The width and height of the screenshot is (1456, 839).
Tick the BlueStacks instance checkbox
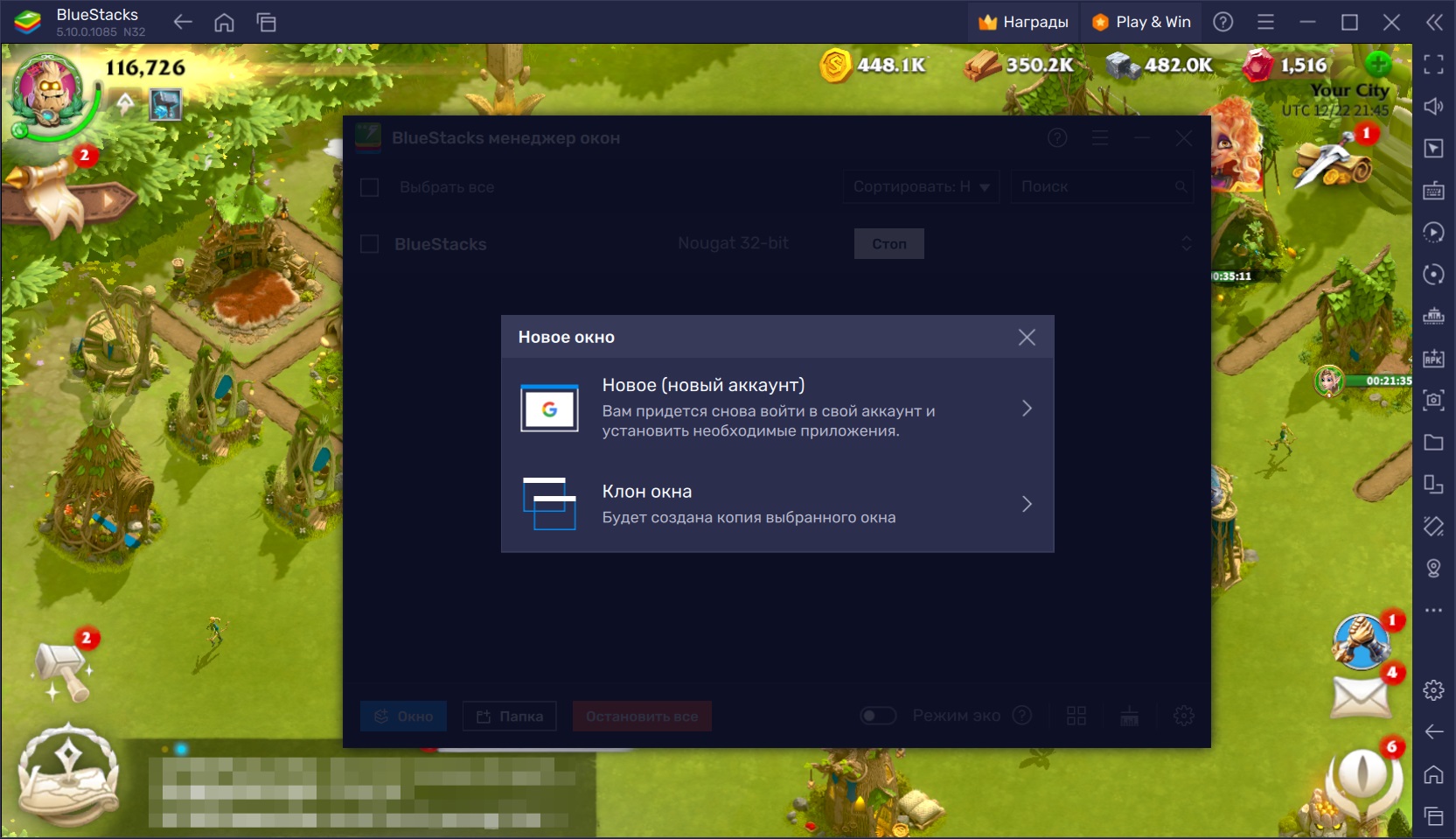click(370, 244)
